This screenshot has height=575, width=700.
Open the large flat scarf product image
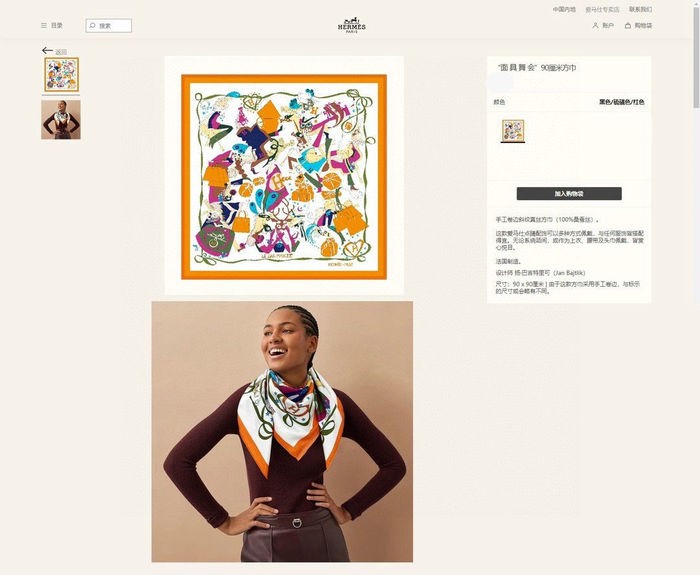(284, 176)
